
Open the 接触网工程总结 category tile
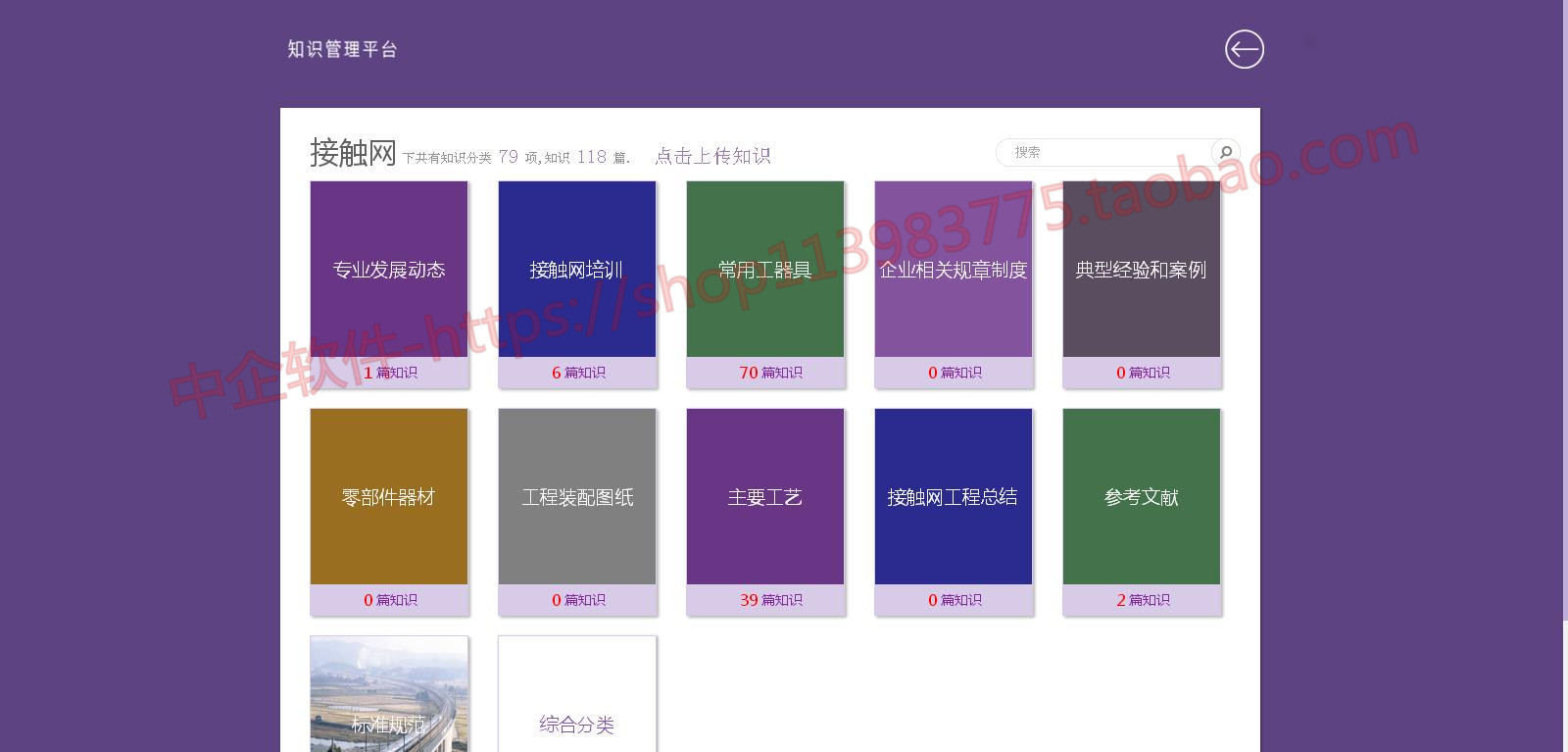(954, 497)
